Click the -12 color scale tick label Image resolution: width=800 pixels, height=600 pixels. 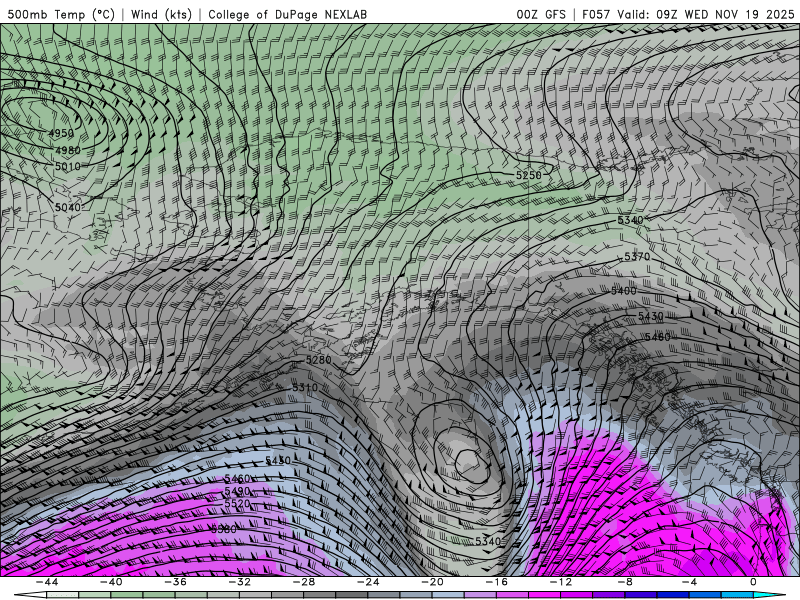point(561,582)
